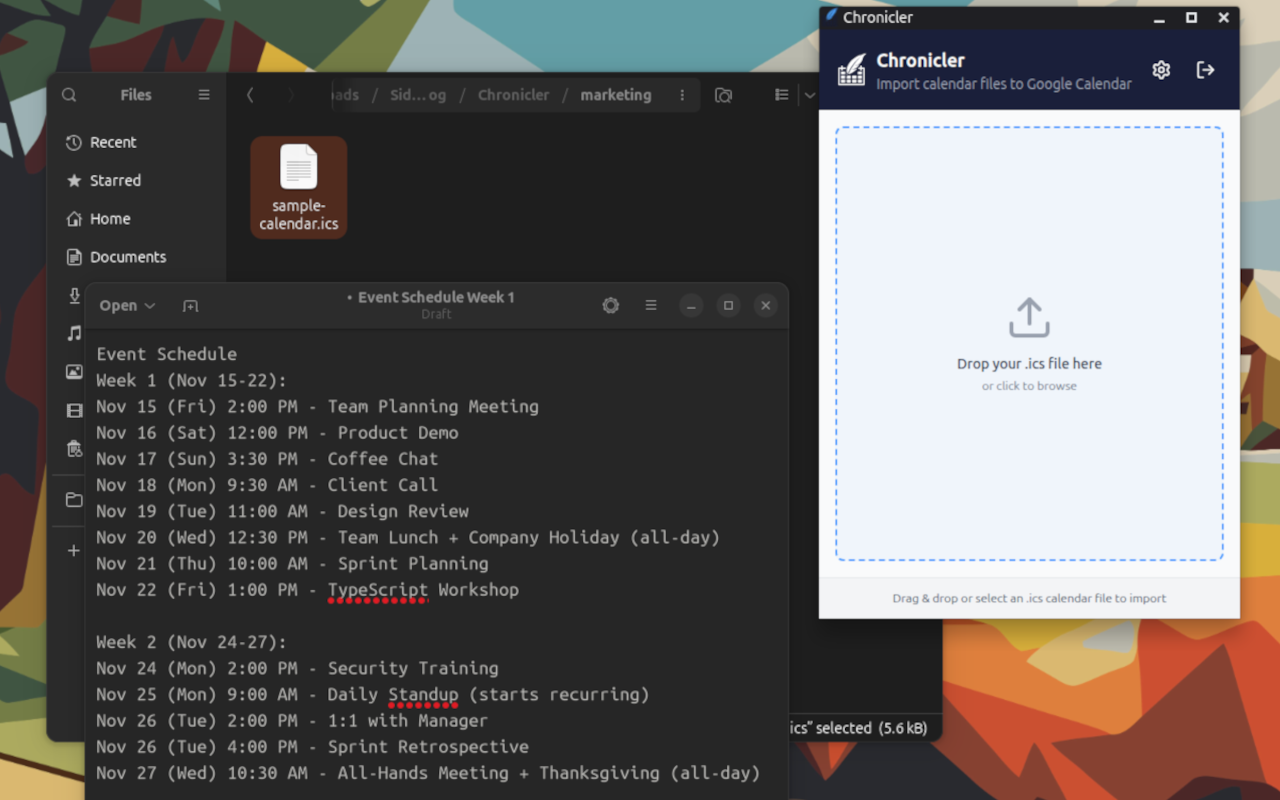Navigate to Chronicler folder in path bar
1280x800 pixels.
513,95
